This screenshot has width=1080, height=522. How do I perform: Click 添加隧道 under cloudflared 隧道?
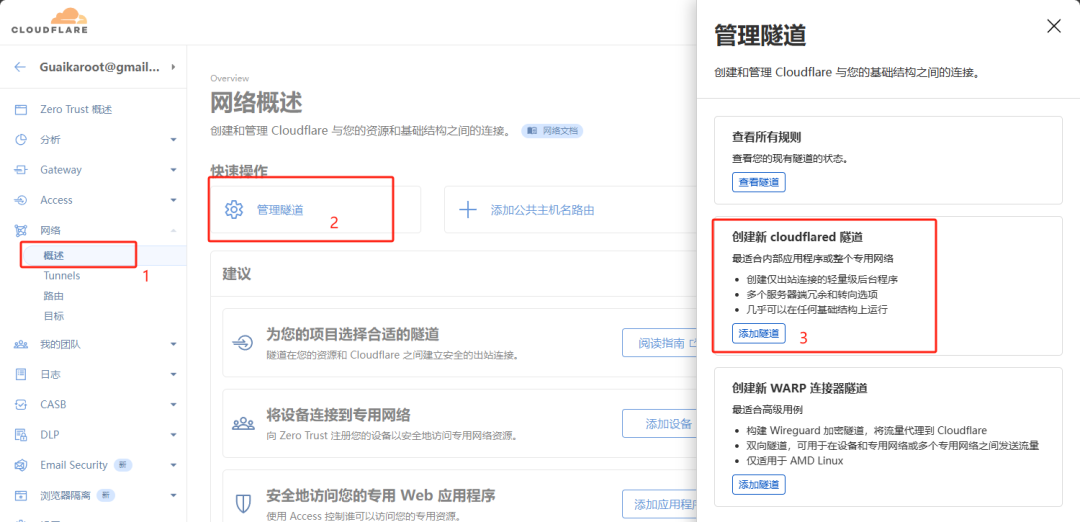[758, 334]
